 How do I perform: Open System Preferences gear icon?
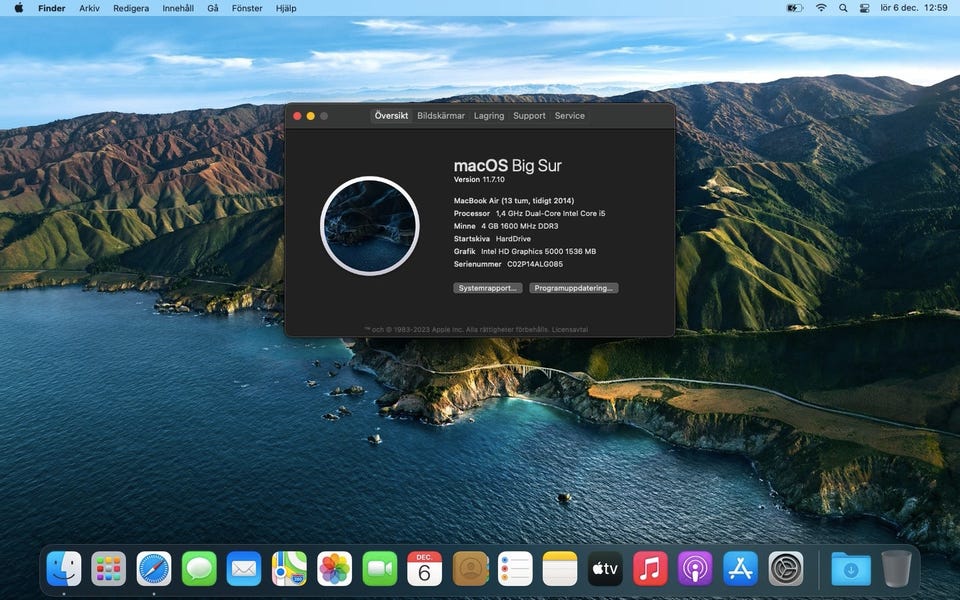785,569
